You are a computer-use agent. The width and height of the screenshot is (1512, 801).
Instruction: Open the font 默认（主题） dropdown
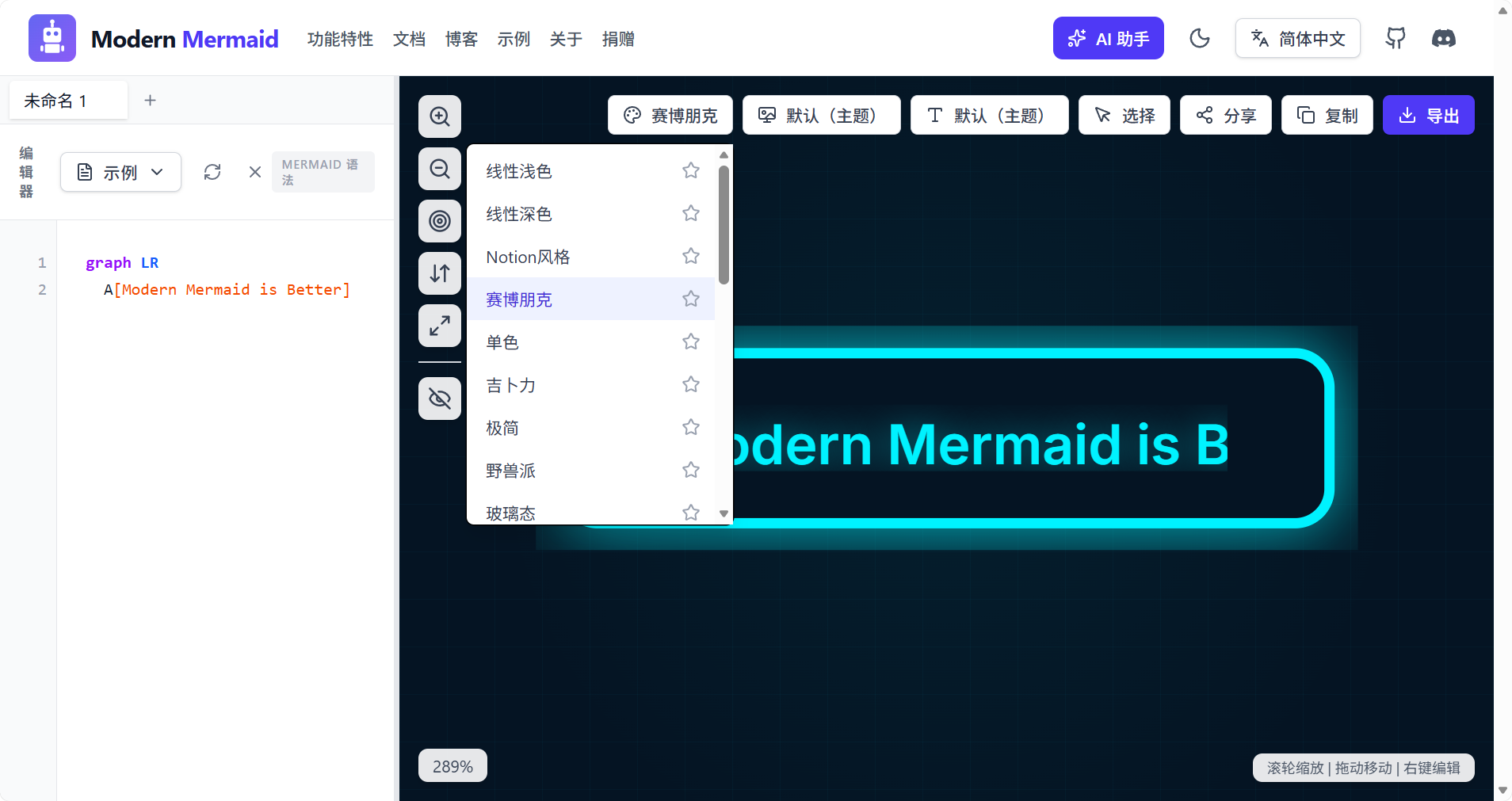point(990,116)
